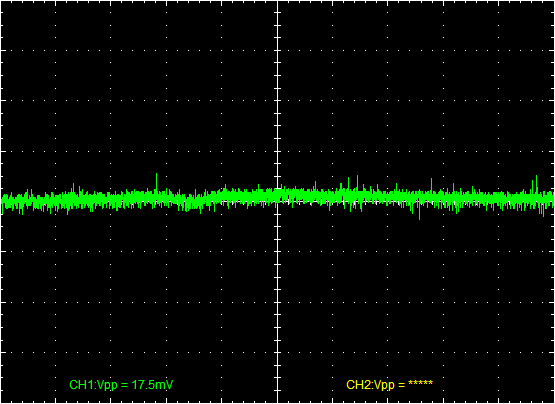Click the green trace at its right edge
555x404 pixels.
coord(552,198)
